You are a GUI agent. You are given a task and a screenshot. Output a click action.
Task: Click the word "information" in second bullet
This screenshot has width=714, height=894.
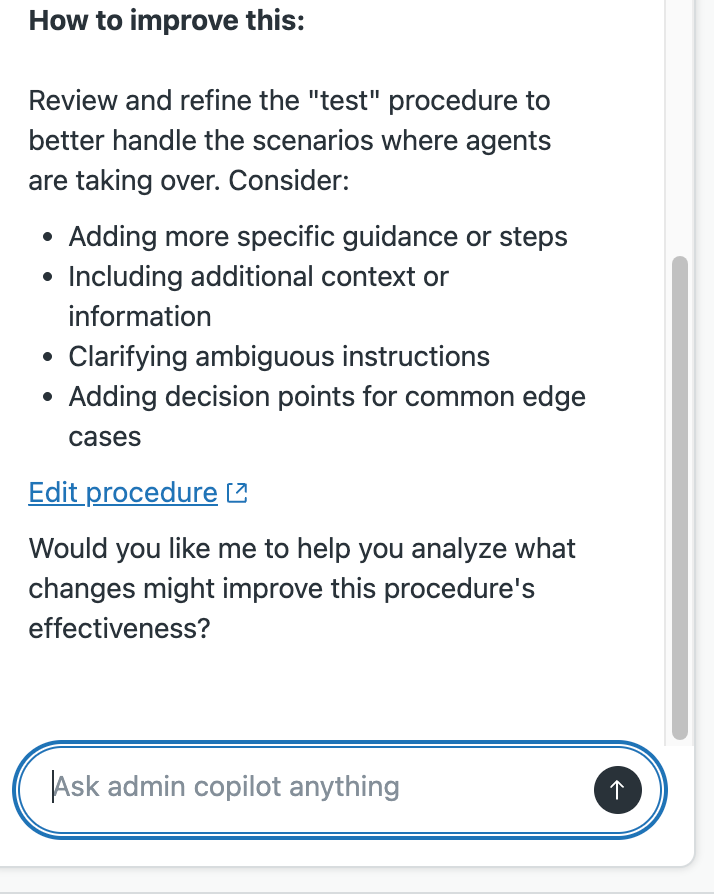point(139,317)
